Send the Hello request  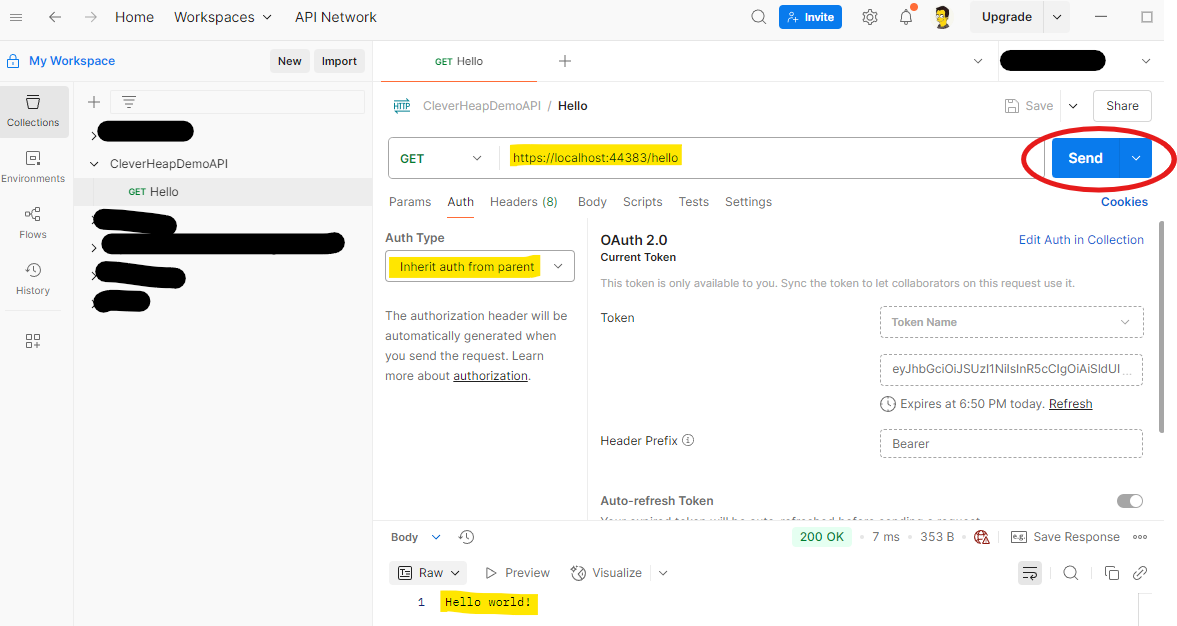point(1085,157)
